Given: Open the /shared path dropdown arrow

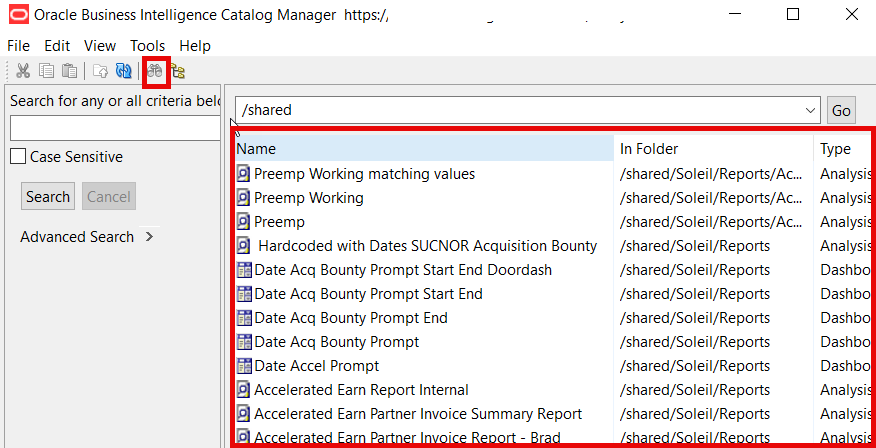Looking at the screenshot, I should pos(810,111).
